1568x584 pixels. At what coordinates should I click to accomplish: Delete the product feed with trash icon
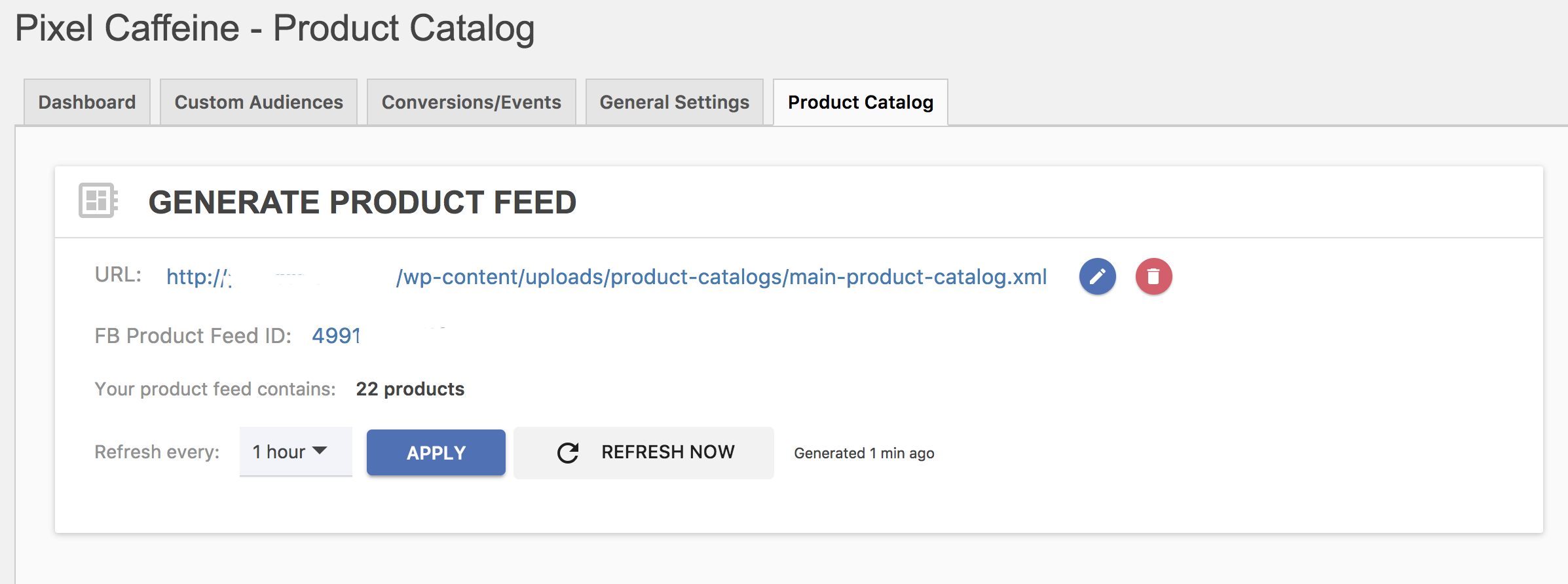[1153, 276]
